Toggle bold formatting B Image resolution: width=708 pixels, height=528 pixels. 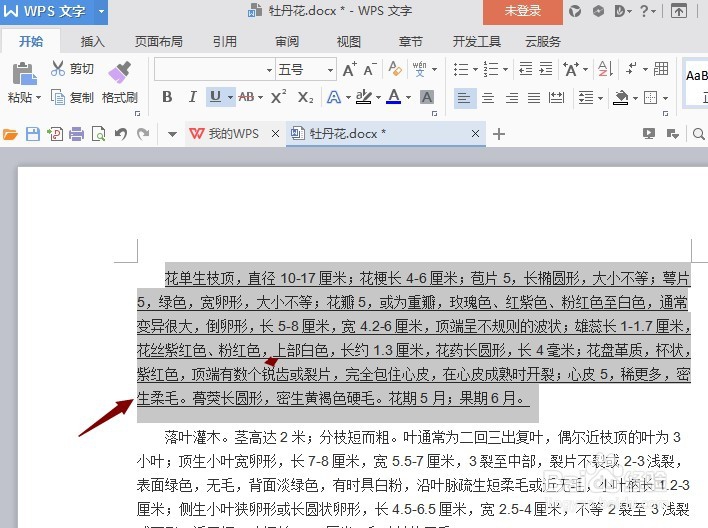(167, 97)
